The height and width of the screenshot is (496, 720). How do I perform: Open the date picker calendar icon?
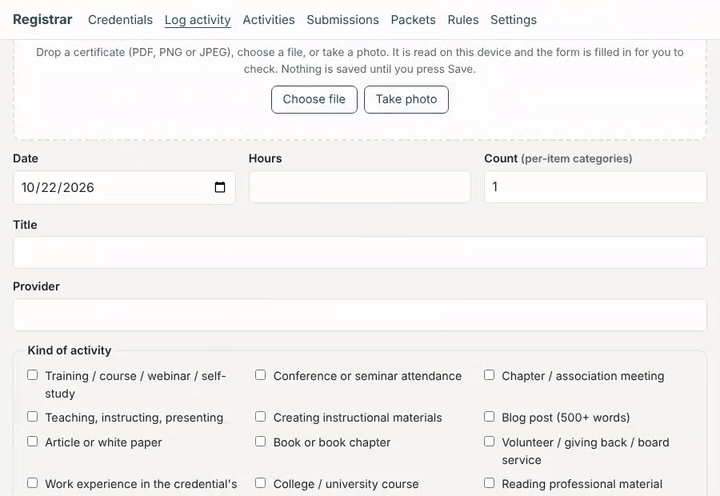220,187
